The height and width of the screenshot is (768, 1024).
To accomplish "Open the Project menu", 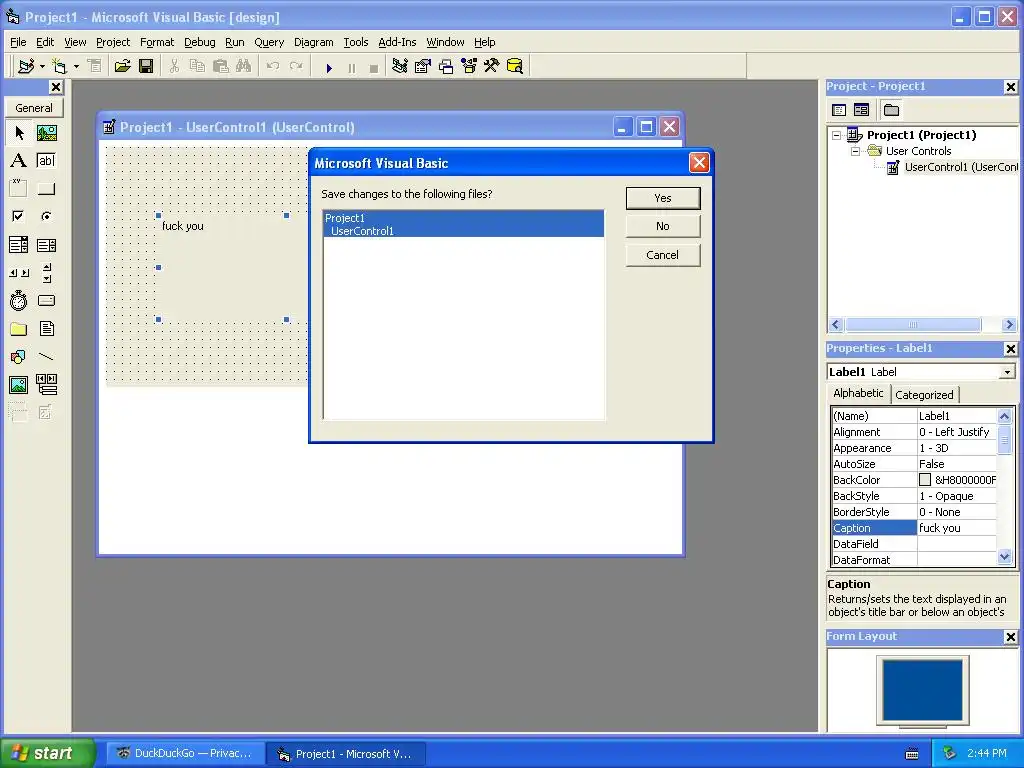I will click(x=113, y=42).
